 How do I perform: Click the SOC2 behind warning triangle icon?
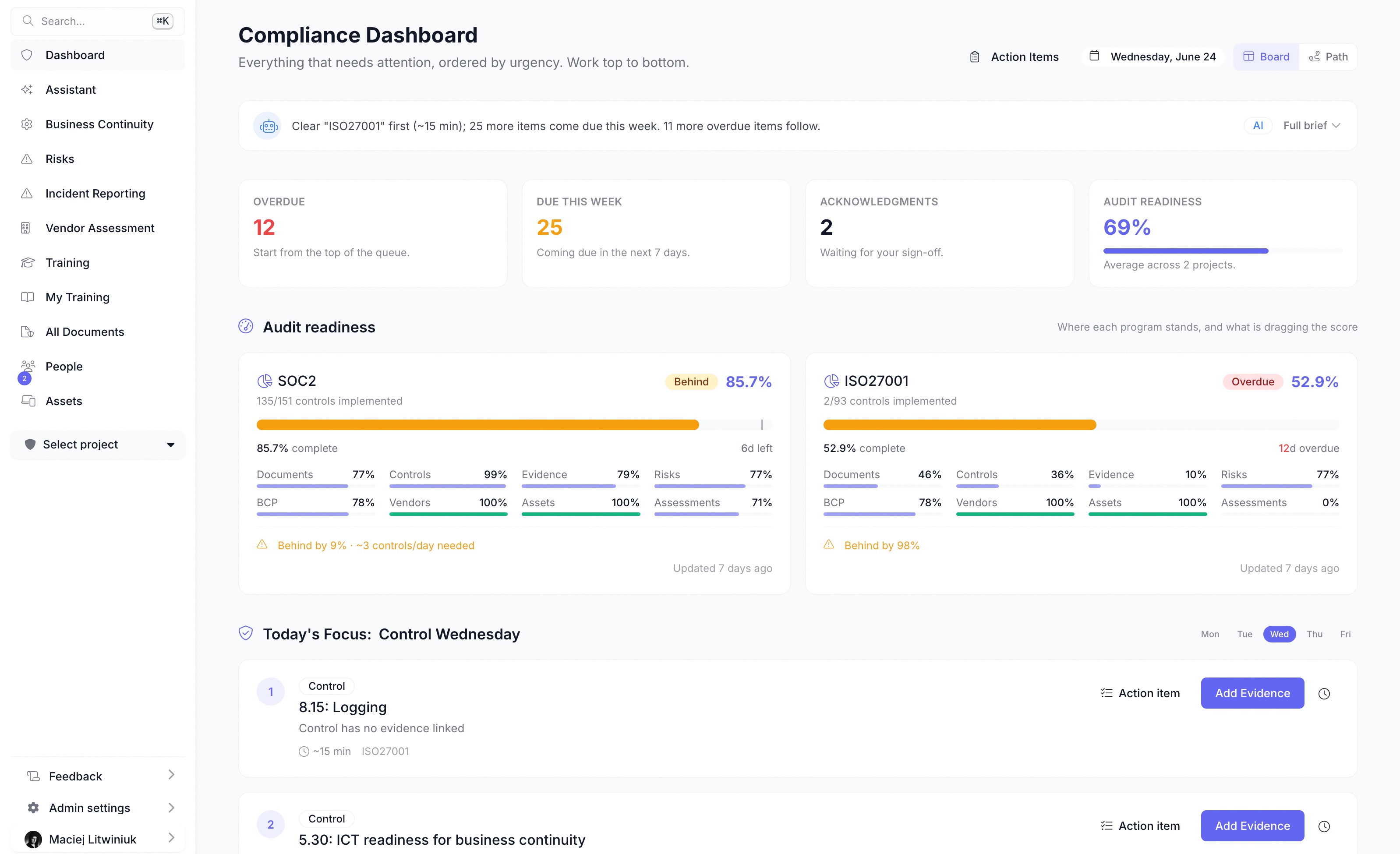click(262, 544)
